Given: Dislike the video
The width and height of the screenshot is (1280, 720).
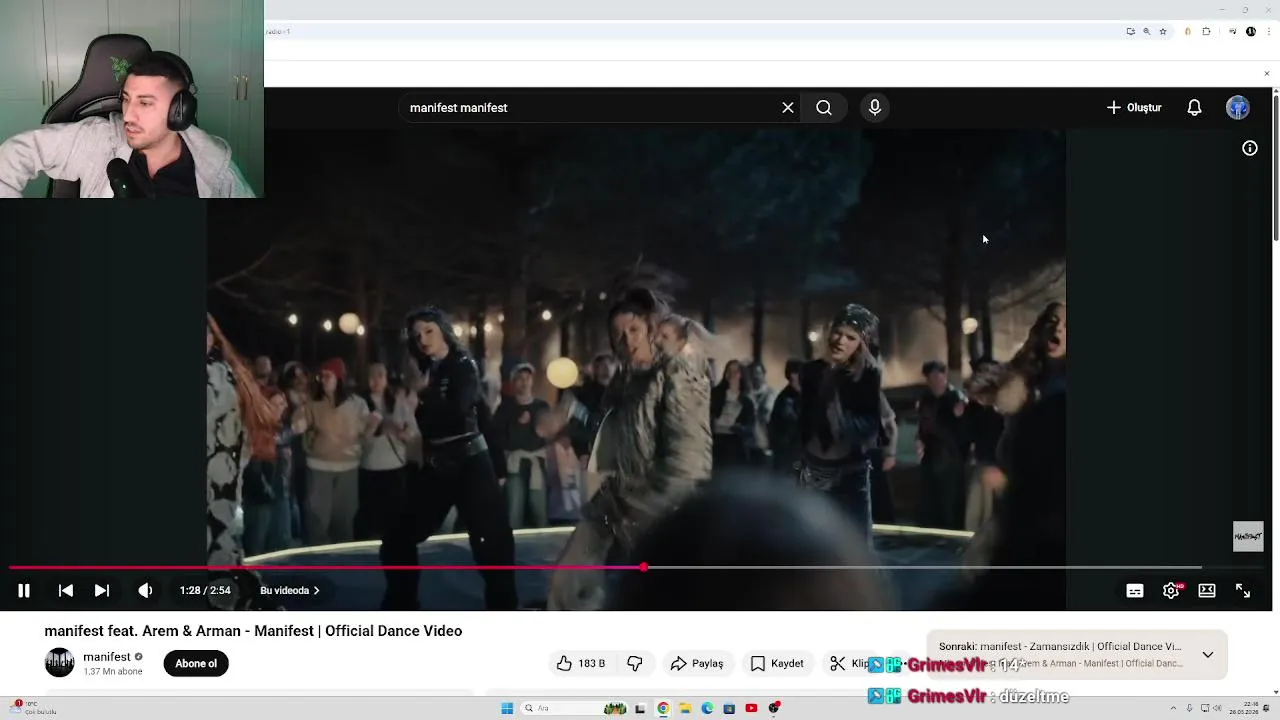Looking at the screenshot, I should click(x=635, y=663).
